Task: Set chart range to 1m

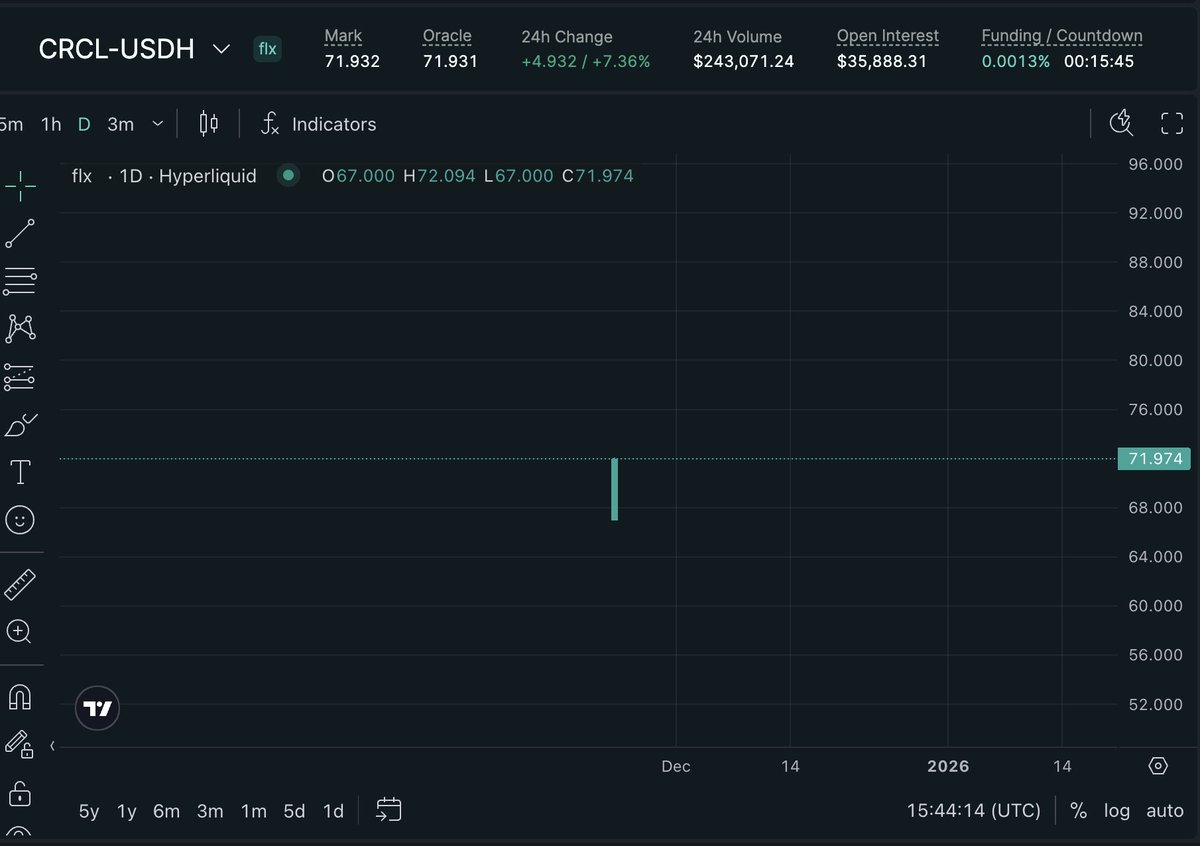Action: (254, 811)
